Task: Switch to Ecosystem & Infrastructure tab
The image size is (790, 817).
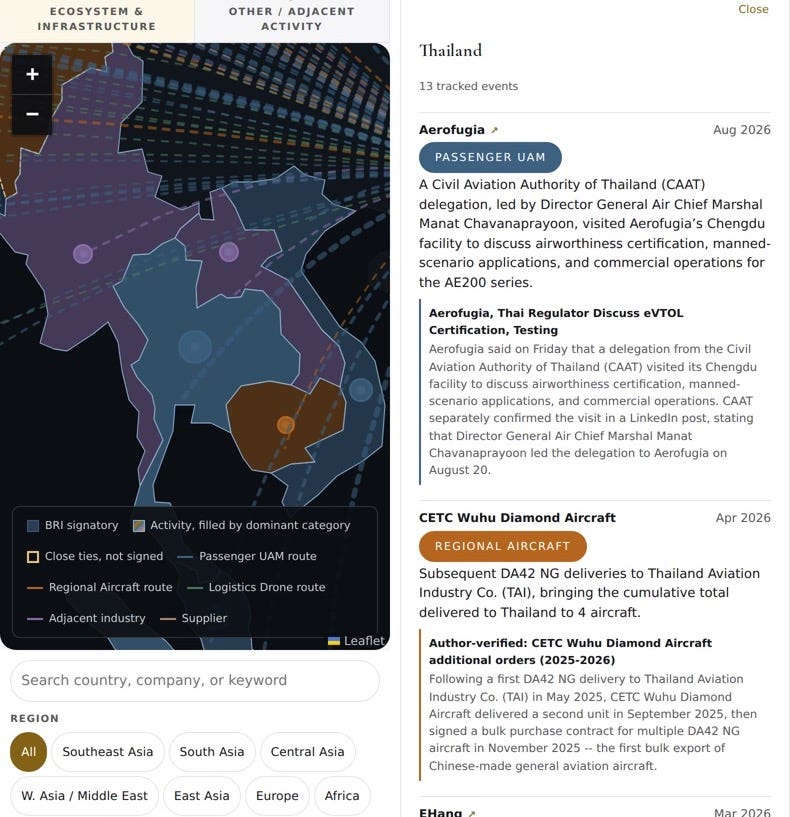Action: [x=97, y=19]
